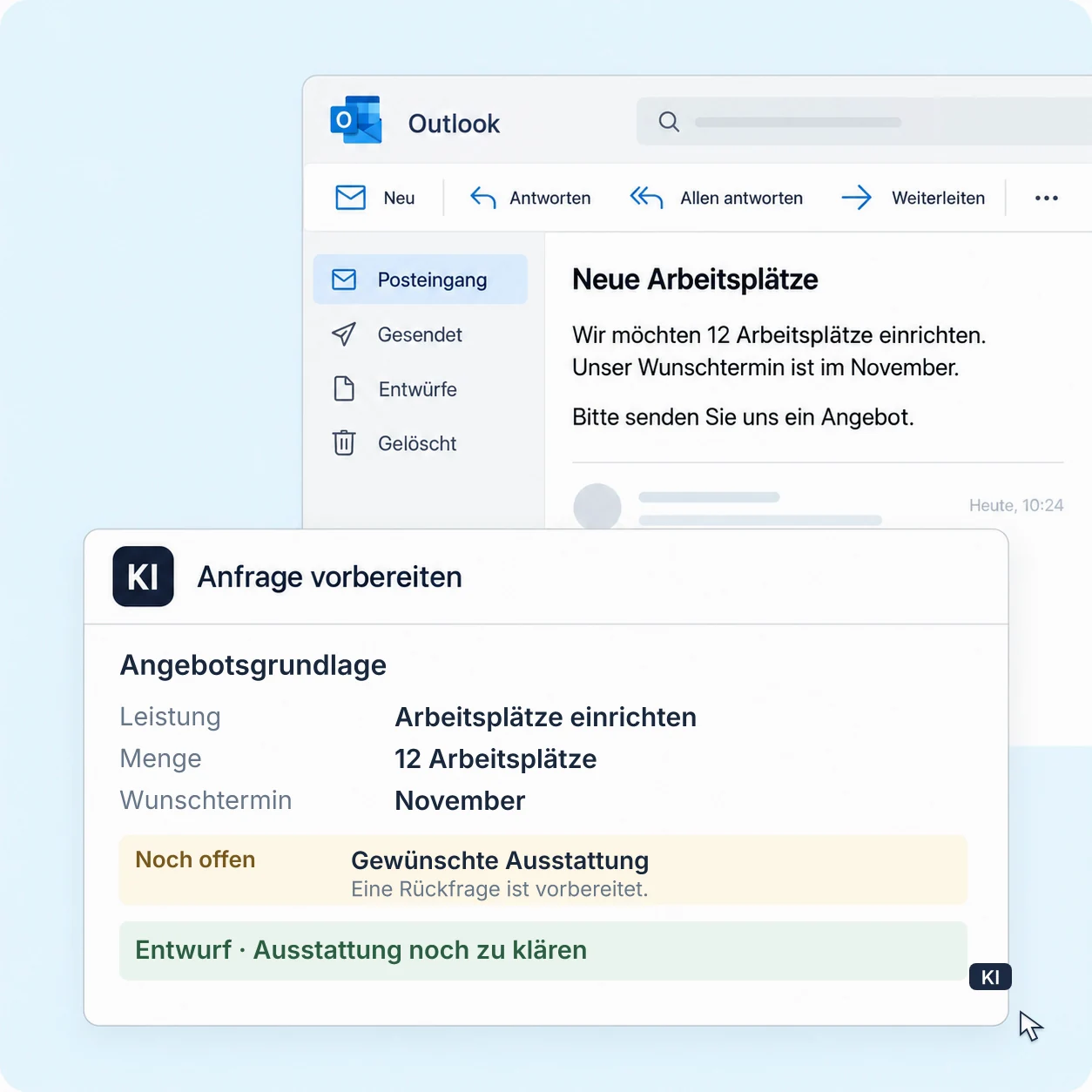Viewport: 1092px width, 1092px height.
Task: Click Eine Rückfrage ist vorbereitet note
Action: pos(500,889)
